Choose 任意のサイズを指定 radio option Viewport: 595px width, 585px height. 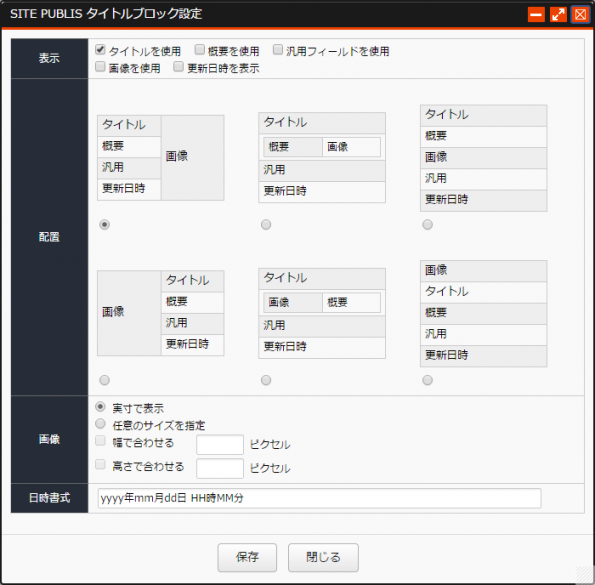coord(100,423)
